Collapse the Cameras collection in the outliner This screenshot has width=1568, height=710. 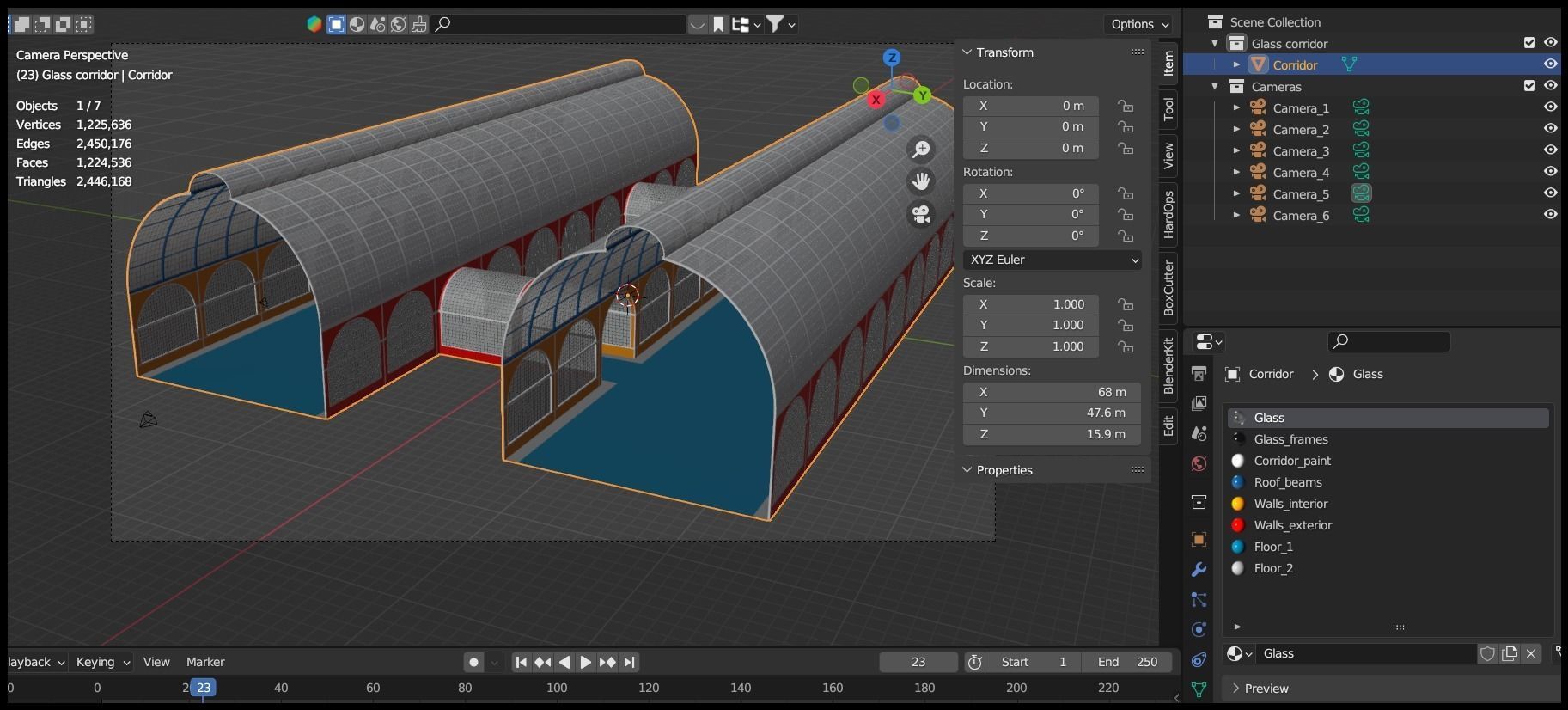[1215, 86]
